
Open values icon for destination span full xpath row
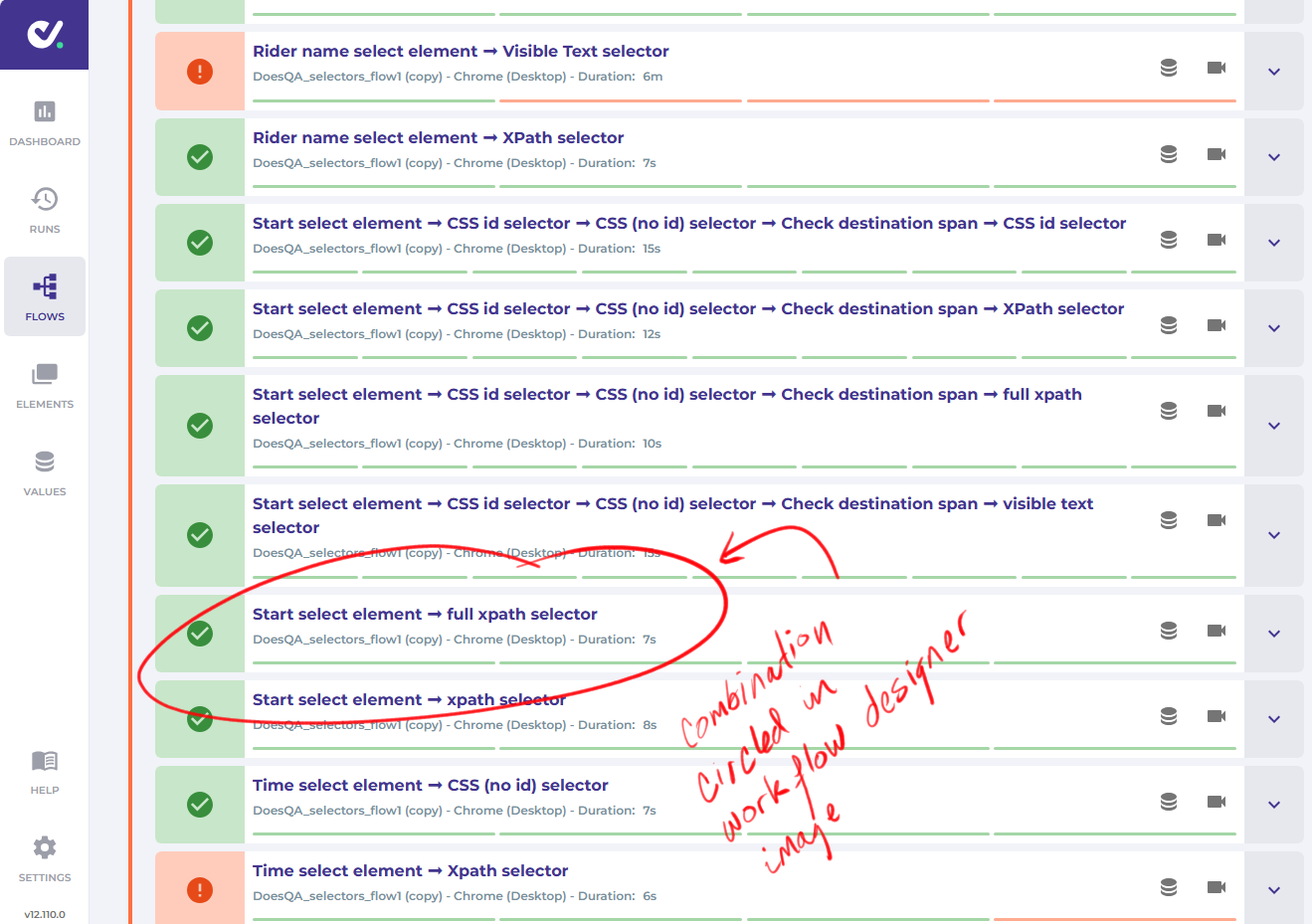pos(1169,411)
